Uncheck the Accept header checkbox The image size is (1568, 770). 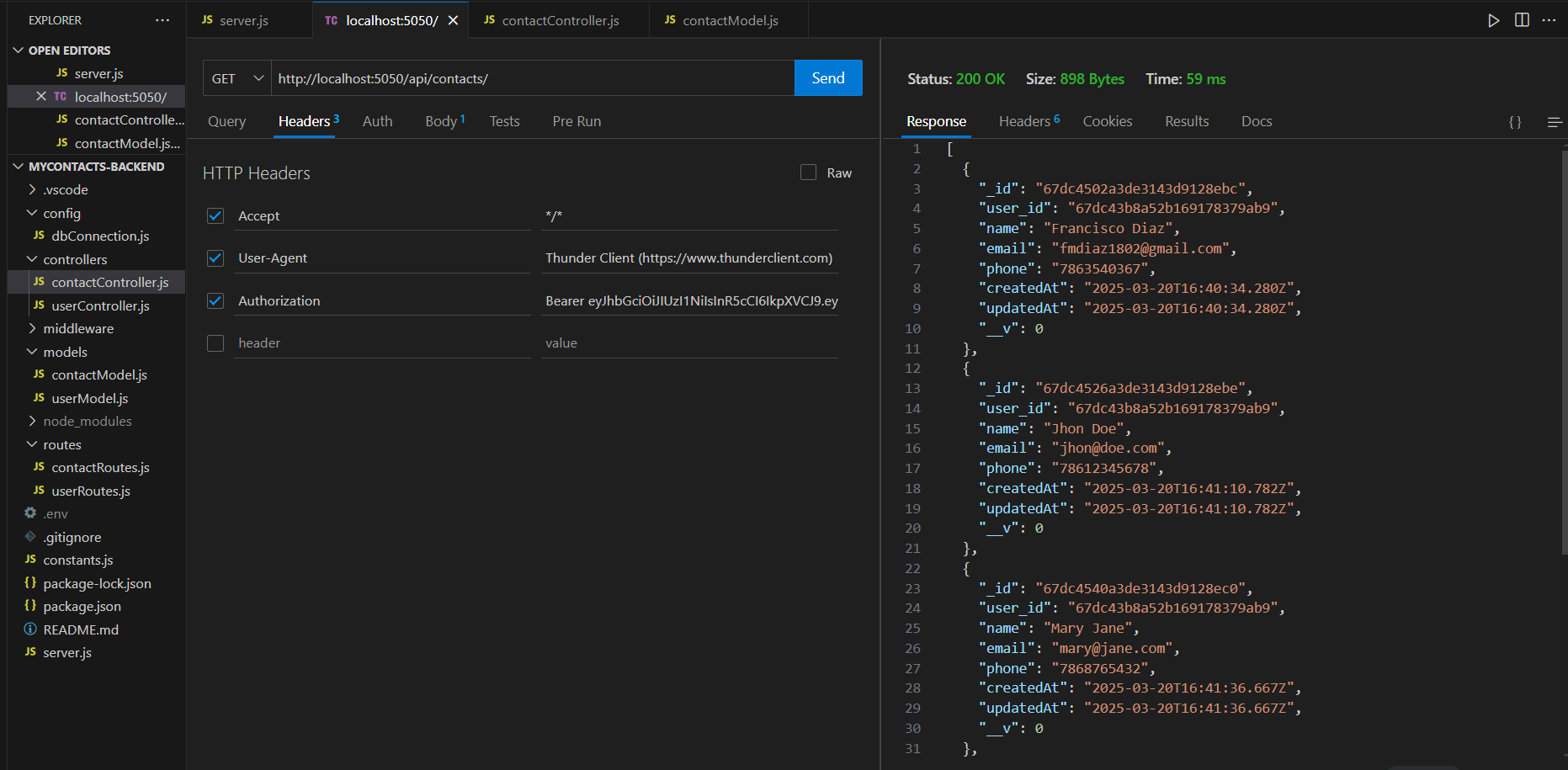pyautogui.click(x=215, y=215)
